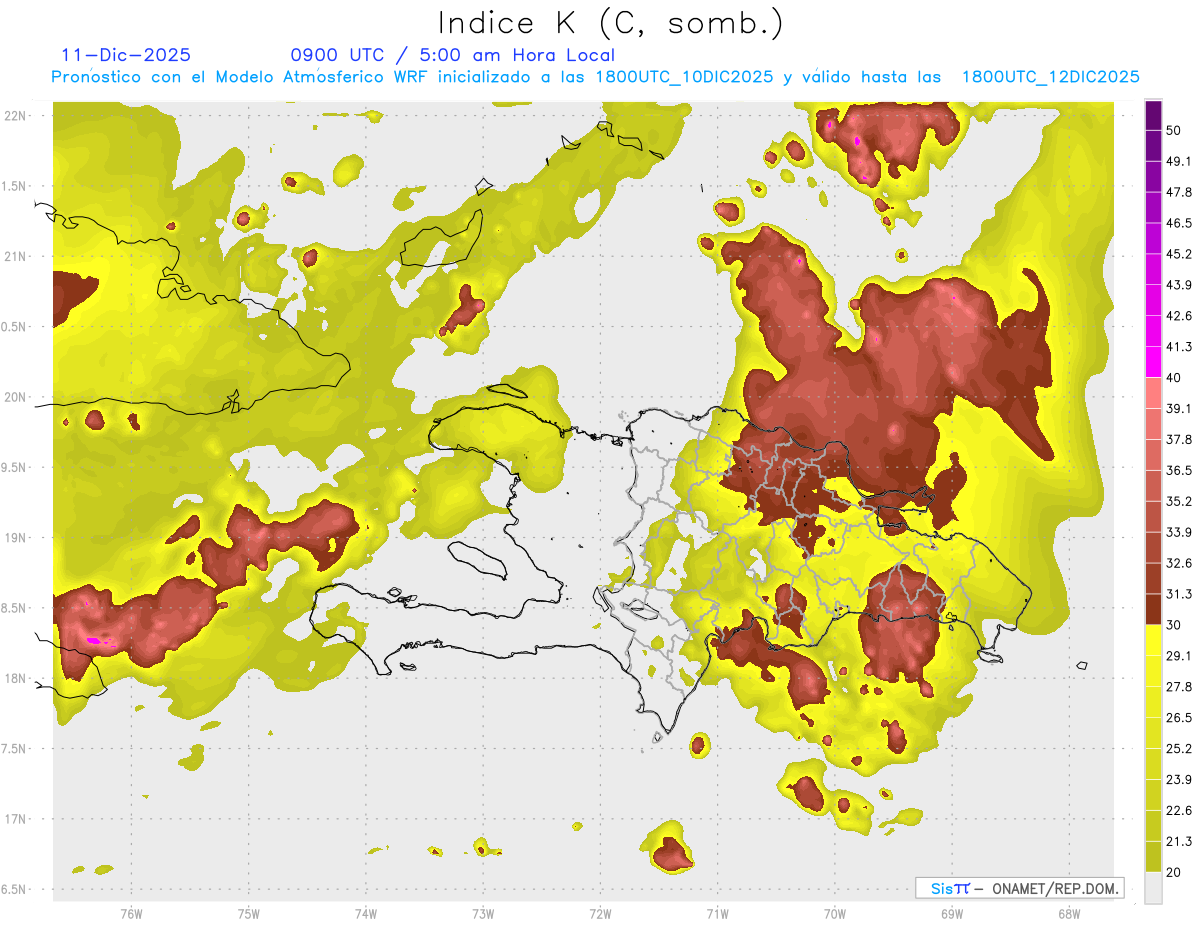Click the colorbar value "46.5"

point(1180,223)
